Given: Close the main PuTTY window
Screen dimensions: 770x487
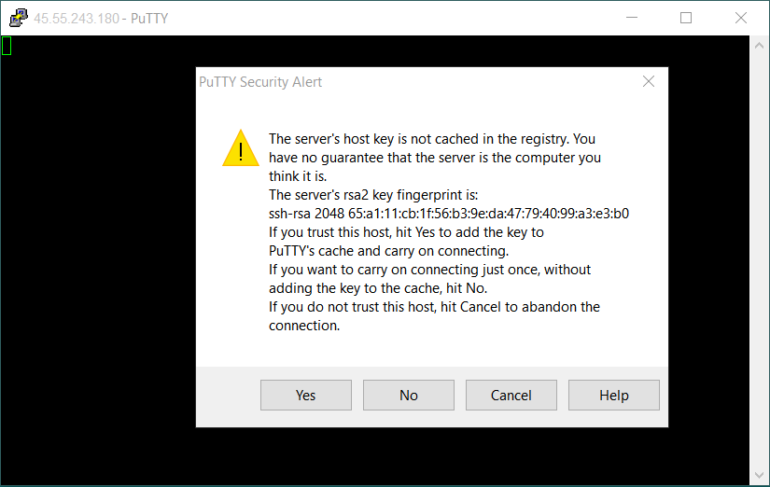Looking at the screenshot, I should [x=741, y=18].
